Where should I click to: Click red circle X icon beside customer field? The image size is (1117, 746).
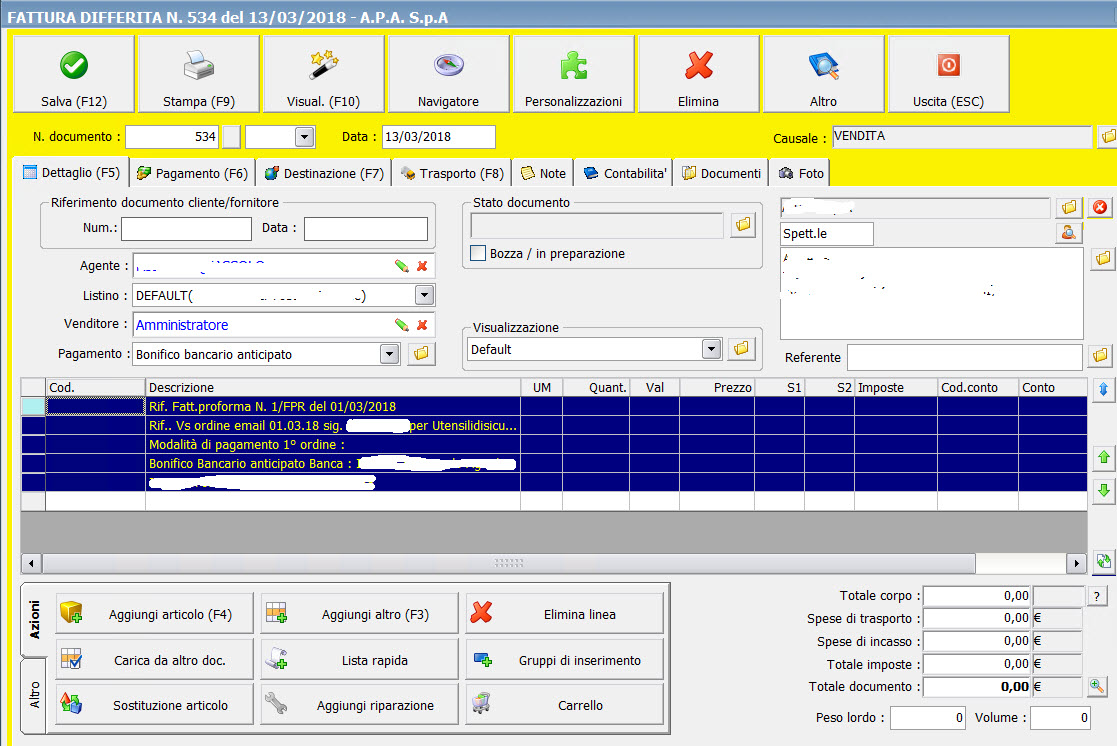[1101, 207]
